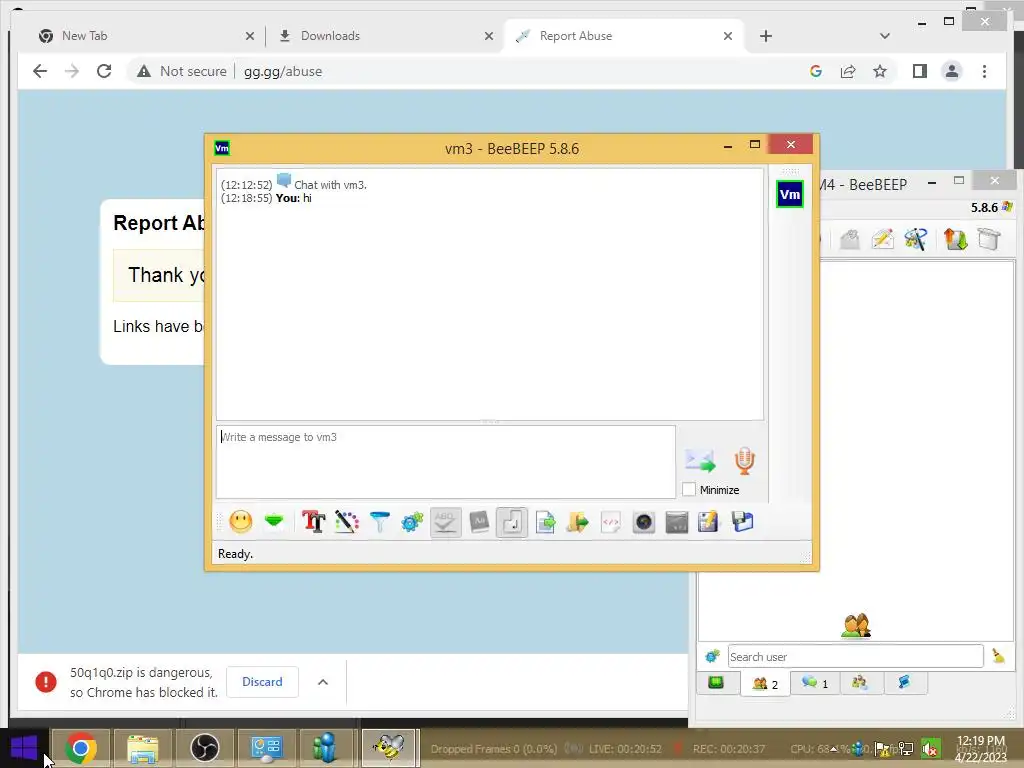Image resolution: width=1024 pixels, height=768 pixels.
Task: Click the notepad with pencil icon
Action: 709,522
